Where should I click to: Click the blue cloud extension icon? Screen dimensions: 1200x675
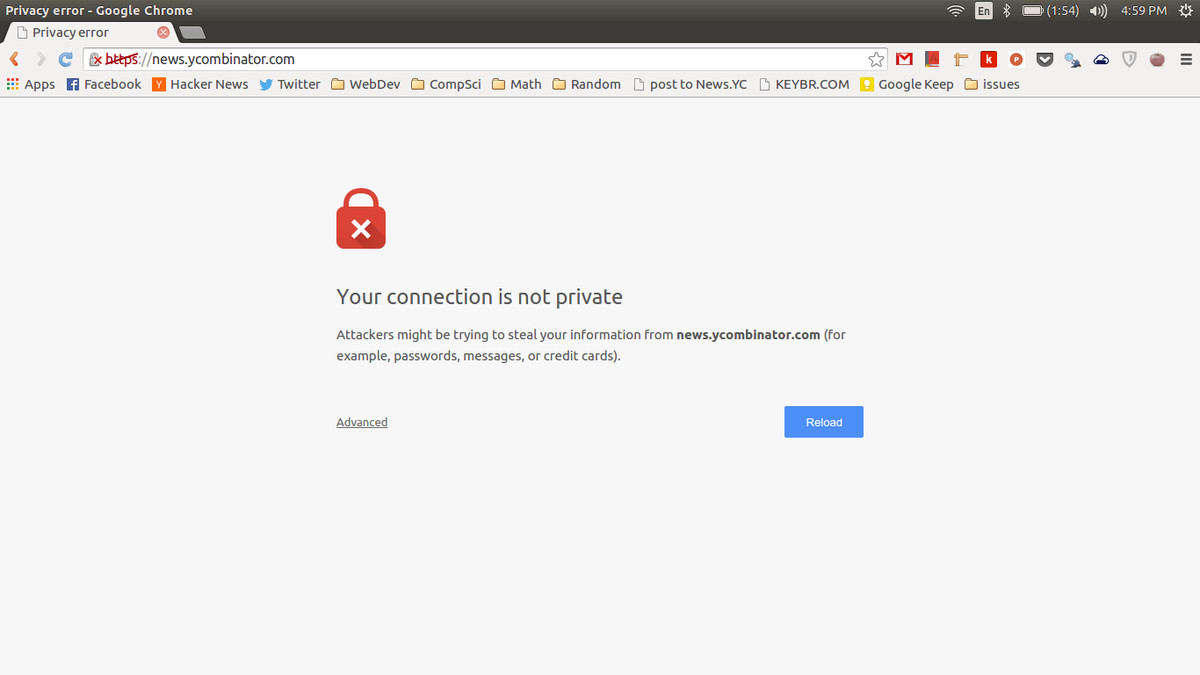[1101, 59]
